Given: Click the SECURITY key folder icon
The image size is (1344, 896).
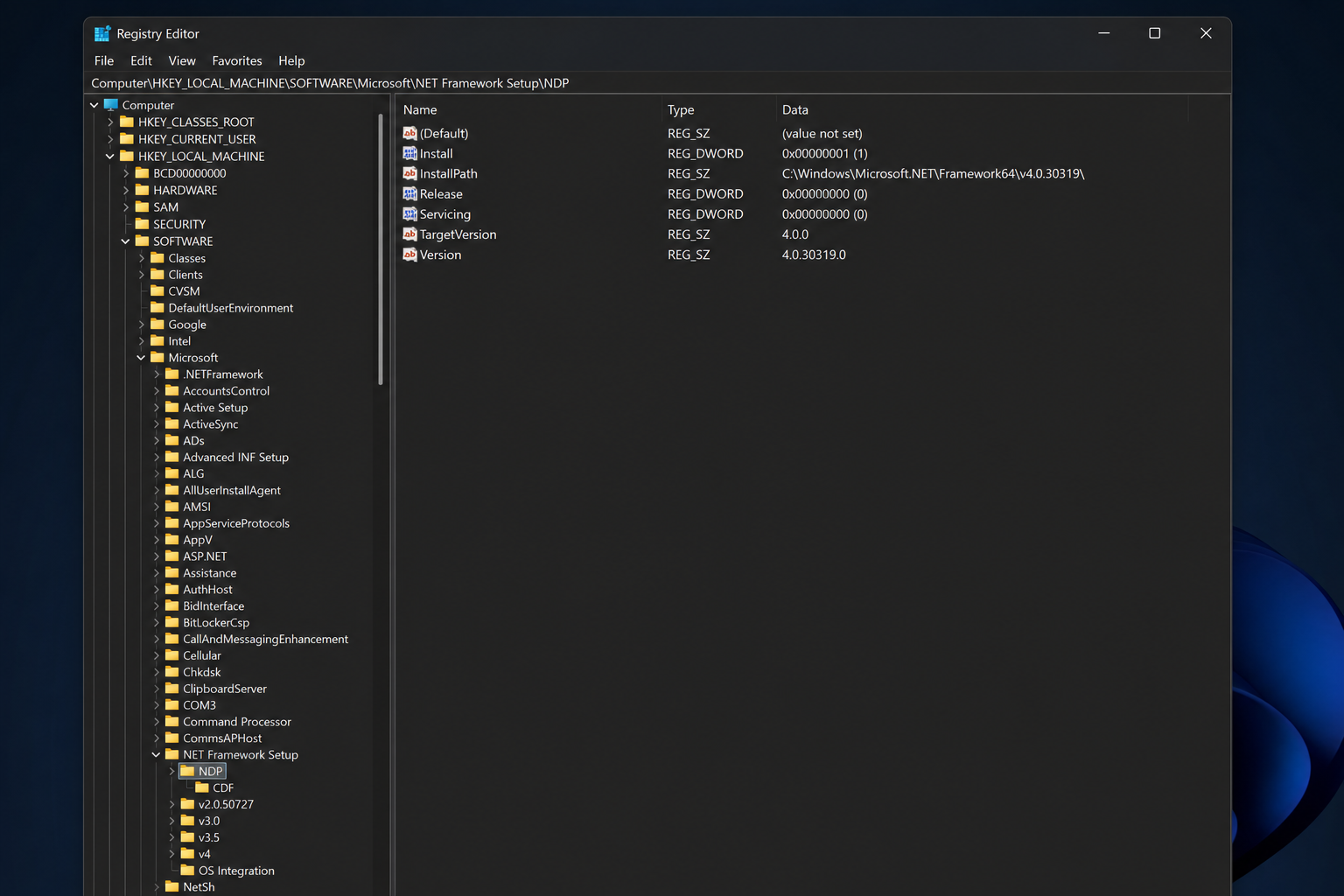Looking at the screenshot, I should pyautogui.click(x=142, y=224).
